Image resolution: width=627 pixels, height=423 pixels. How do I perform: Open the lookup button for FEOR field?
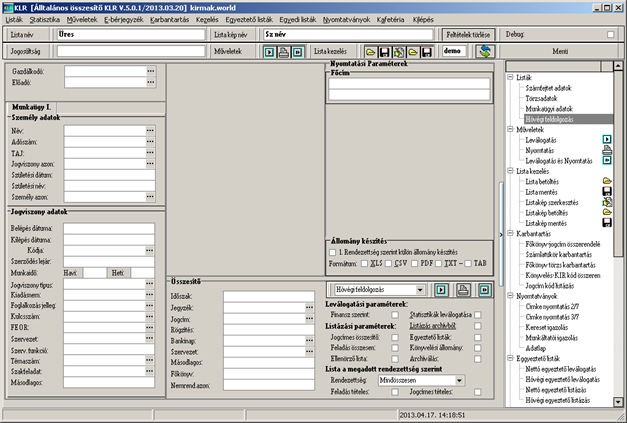(150, 327)
